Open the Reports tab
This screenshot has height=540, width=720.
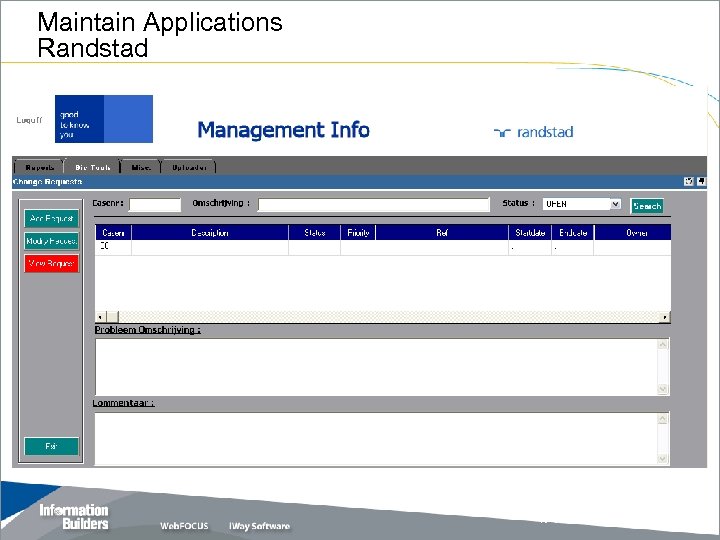[39, 167]
